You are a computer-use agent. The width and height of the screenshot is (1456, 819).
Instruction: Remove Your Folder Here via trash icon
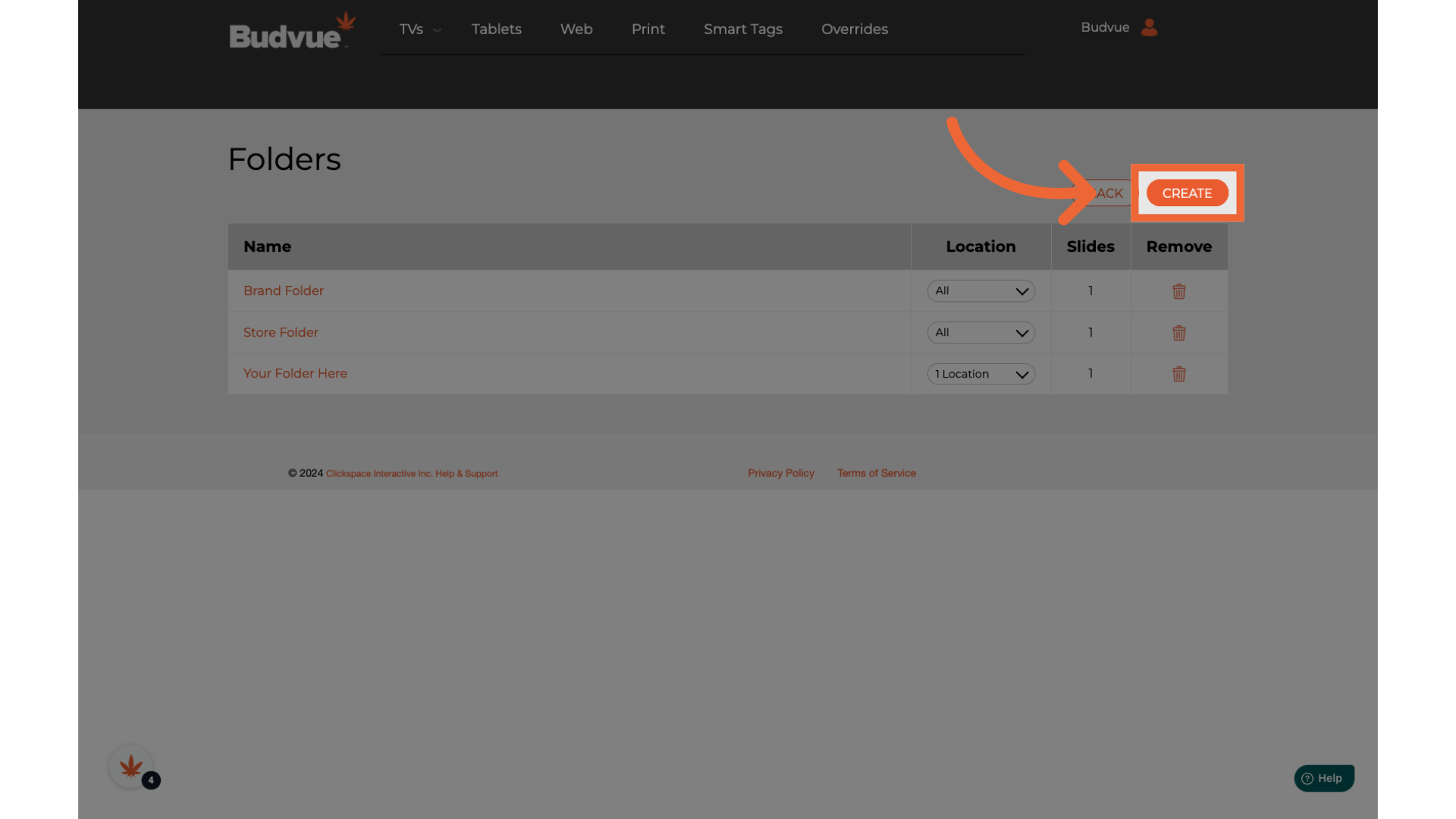coord(1178,374)
